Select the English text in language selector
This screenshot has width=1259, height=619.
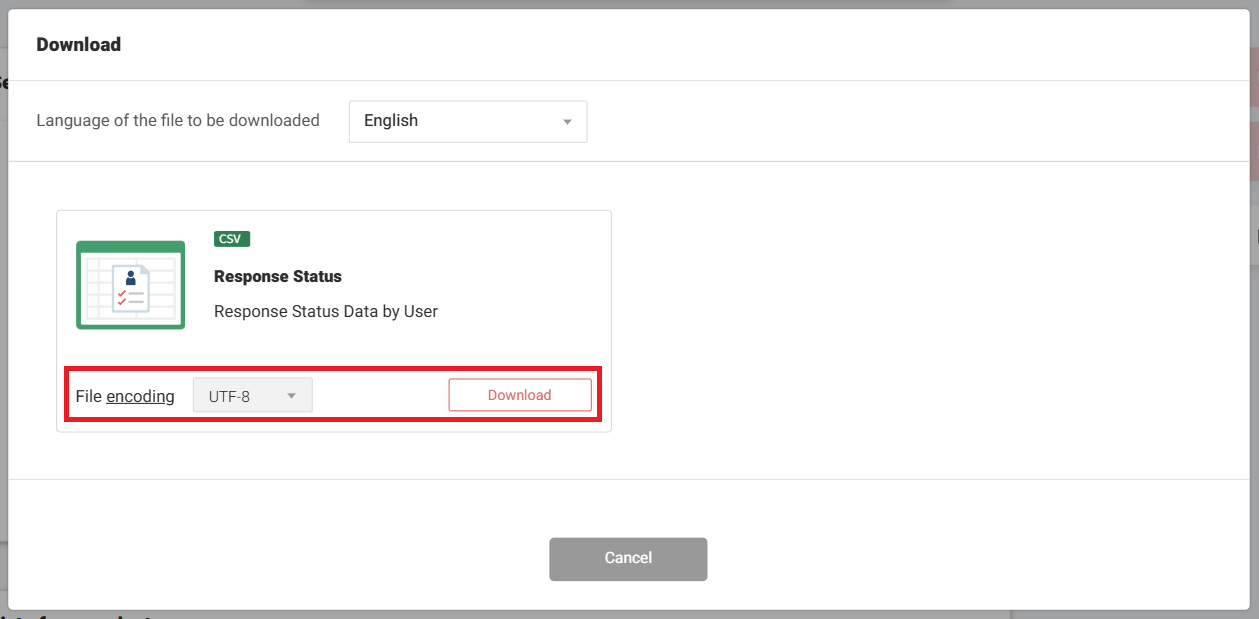391,121
